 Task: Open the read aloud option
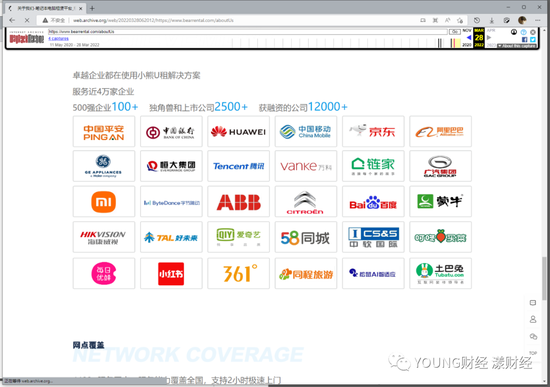(x=448, y=20)
